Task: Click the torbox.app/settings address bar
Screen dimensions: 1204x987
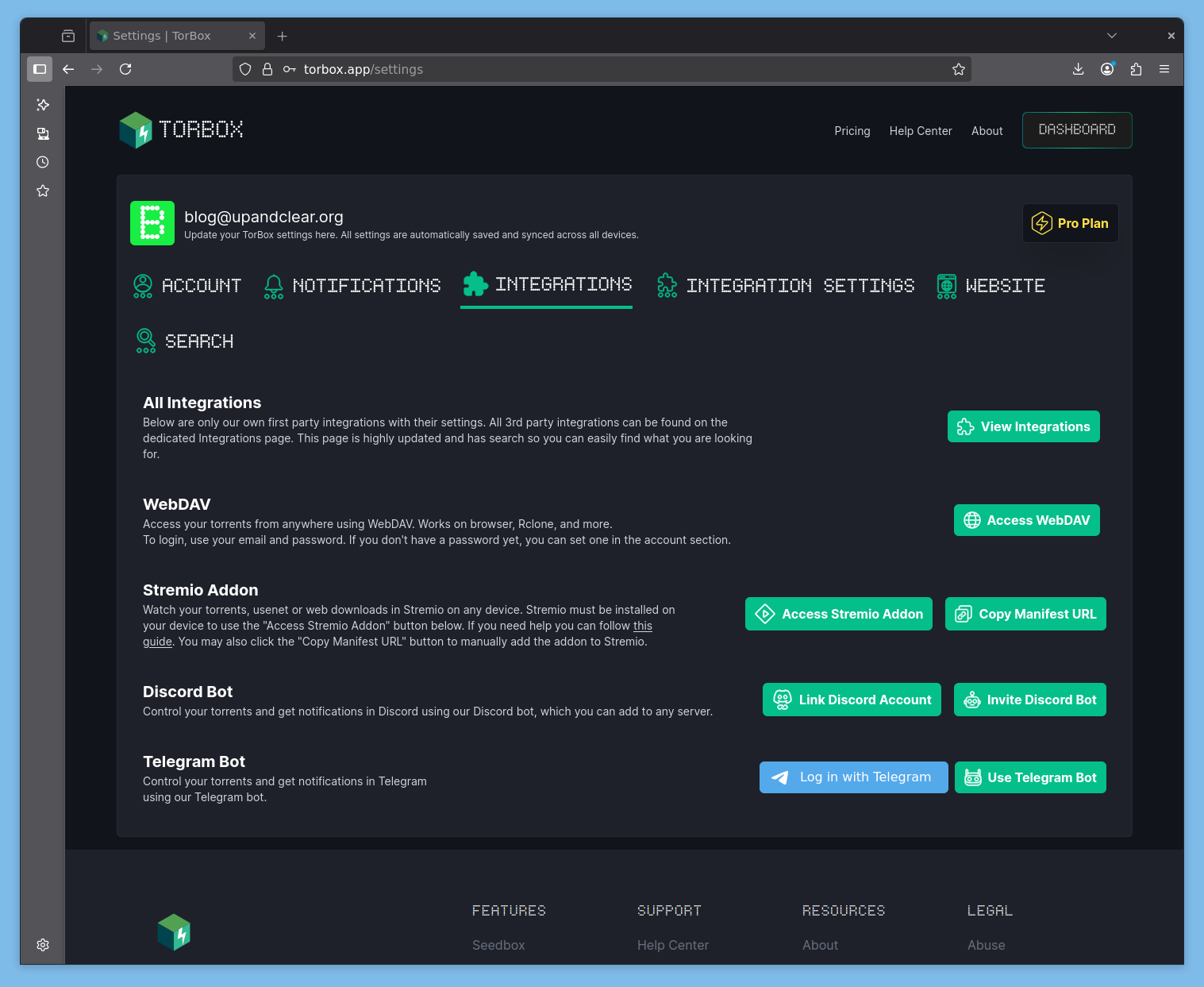Action: pos(601,69)
